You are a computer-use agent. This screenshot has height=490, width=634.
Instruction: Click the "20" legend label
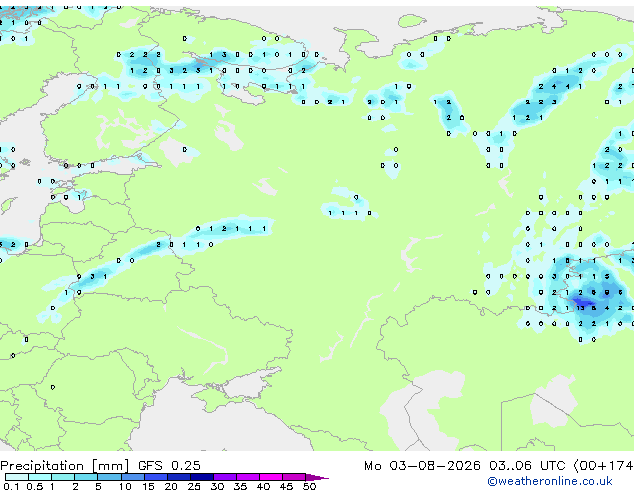pyautogui.click(x=171, y=486)
